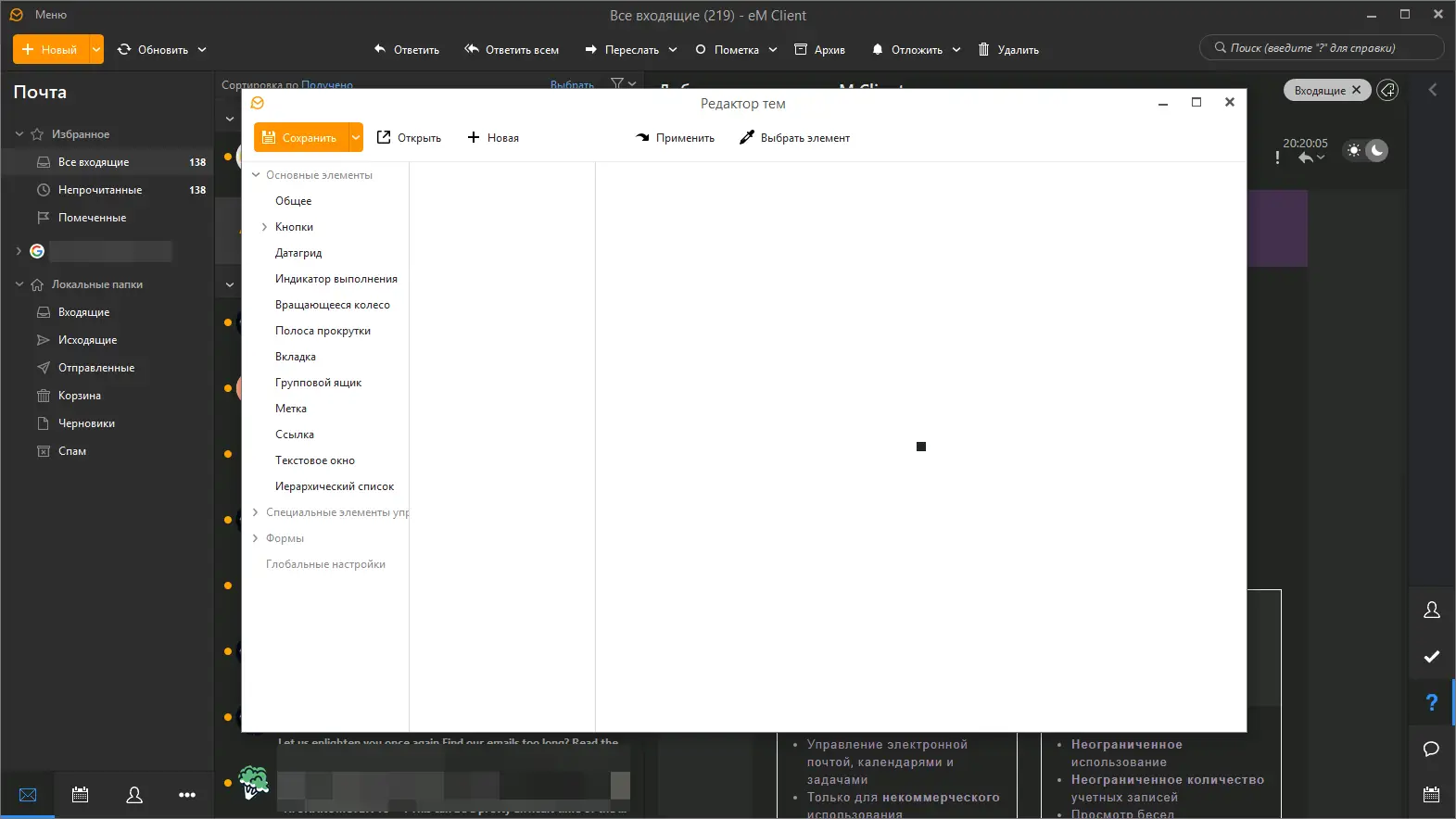Screen dimensions: 1456x819
Task: Open the Непрочитанные folder
Action: (x=108, y=190)
